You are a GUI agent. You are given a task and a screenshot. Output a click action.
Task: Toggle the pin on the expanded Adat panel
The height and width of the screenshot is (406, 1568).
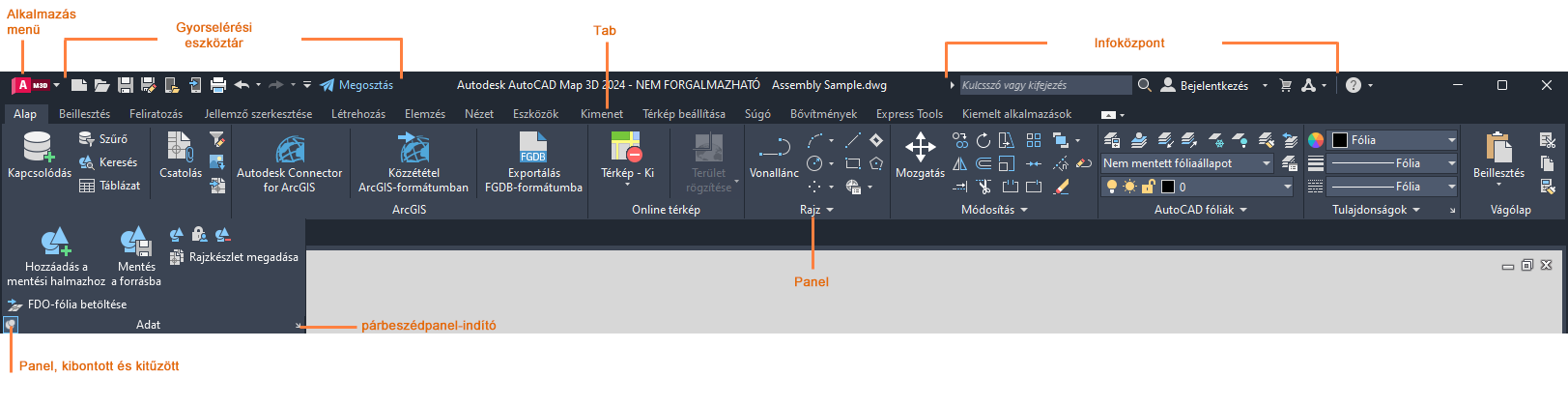10,325
